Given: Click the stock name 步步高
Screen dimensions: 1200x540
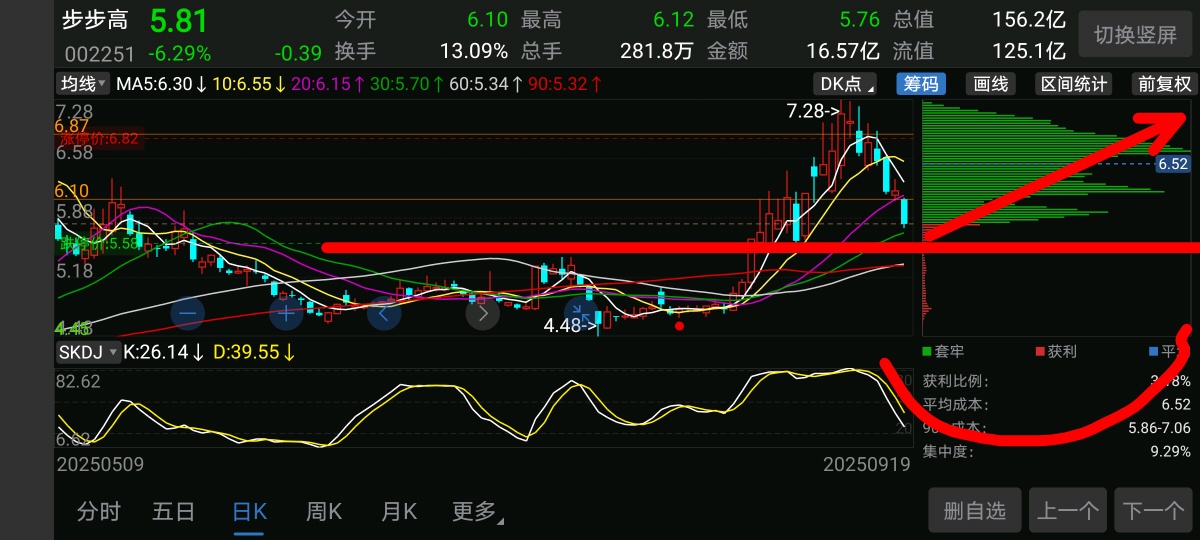Looking at the screenshot, I should pyautogui.click(x=95, y=21).
